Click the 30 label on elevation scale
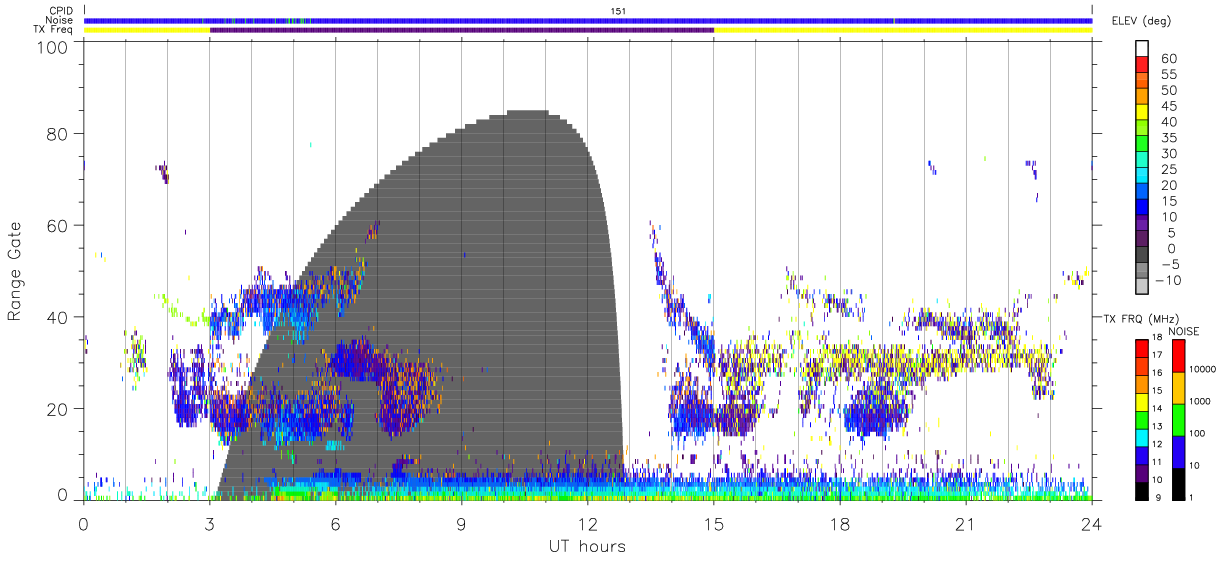 (1168, 153)
